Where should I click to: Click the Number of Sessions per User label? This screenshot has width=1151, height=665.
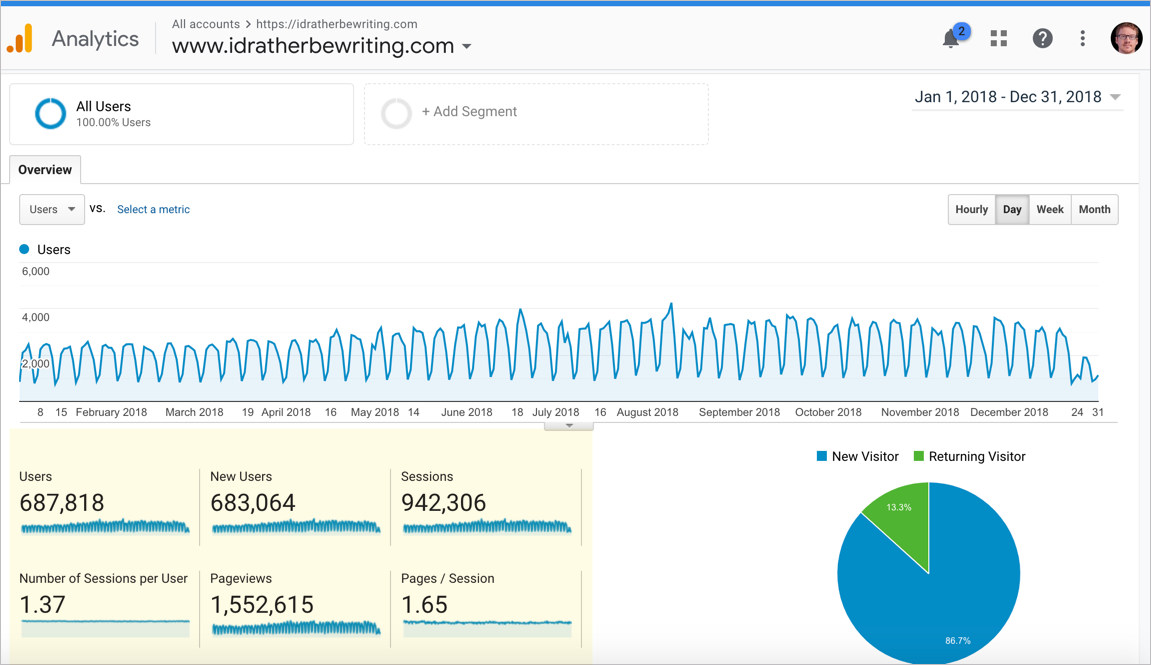(x=104, y=578)
